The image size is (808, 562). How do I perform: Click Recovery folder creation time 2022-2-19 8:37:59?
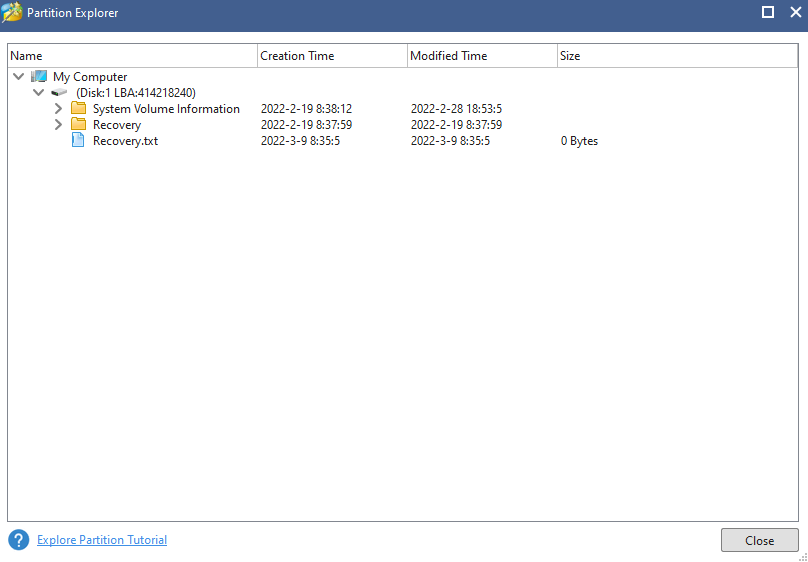point(307,125)
